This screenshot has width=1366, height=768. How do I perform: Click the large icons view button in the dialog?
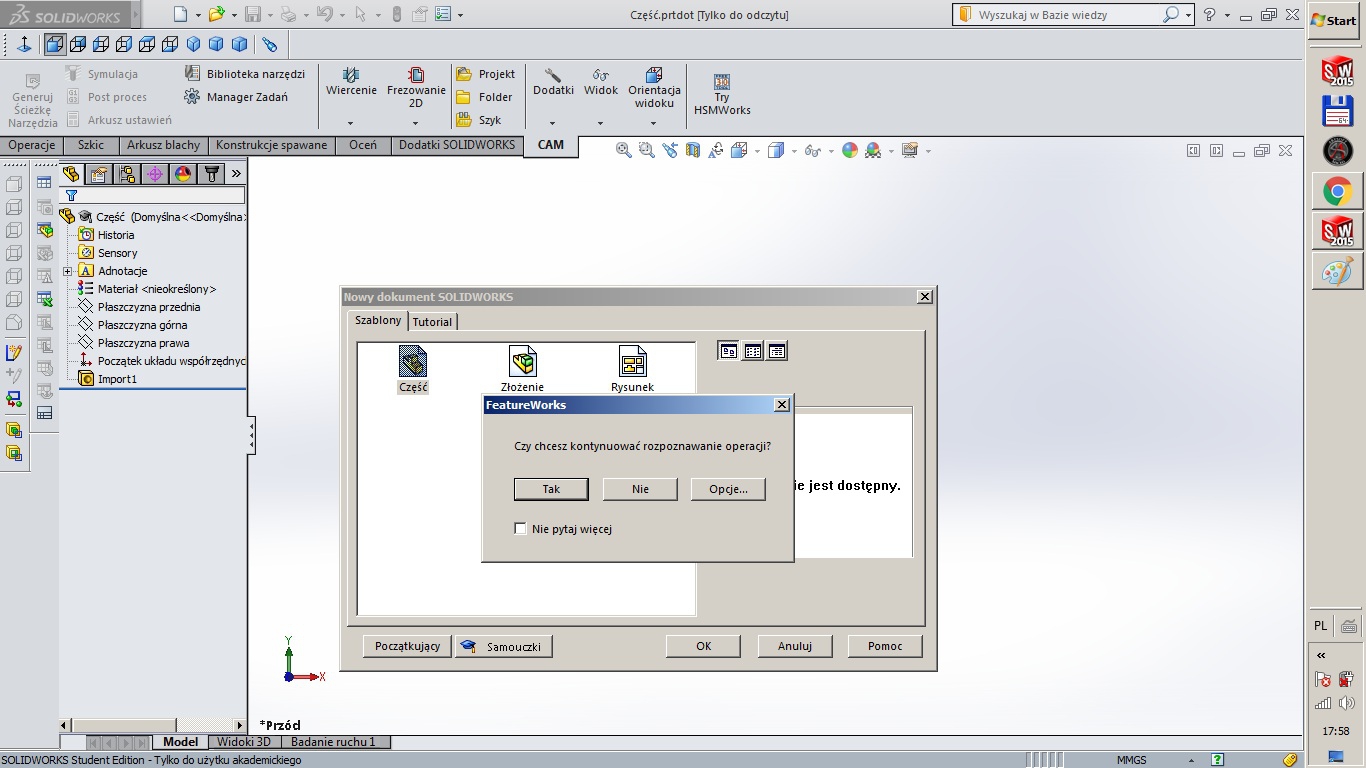(x=729, y=351)
